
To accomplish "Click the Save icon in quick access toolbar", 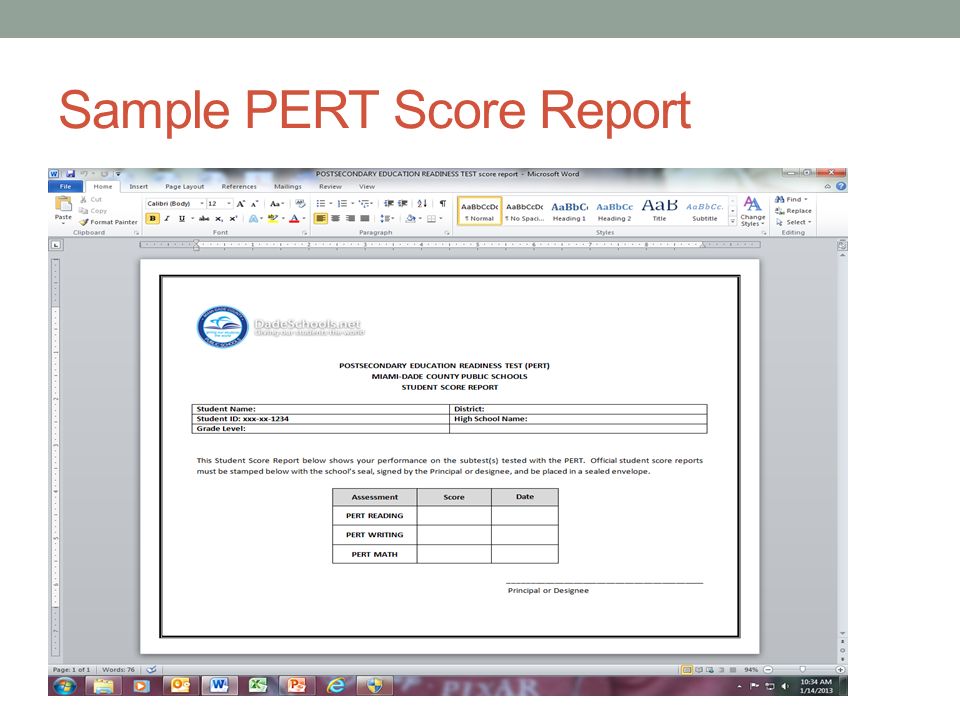I will 70,174.
